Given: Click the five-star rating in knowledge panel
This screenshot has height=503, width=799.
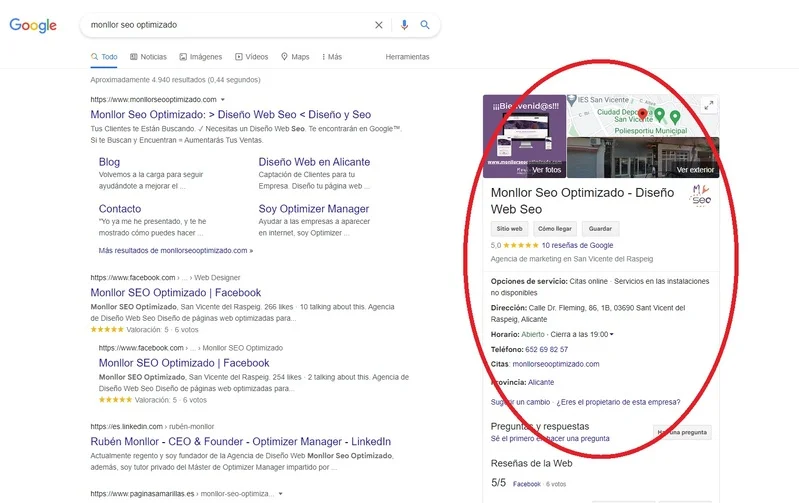Looking at the screenshot, I should pyautogui.click(x=521, y=245).
